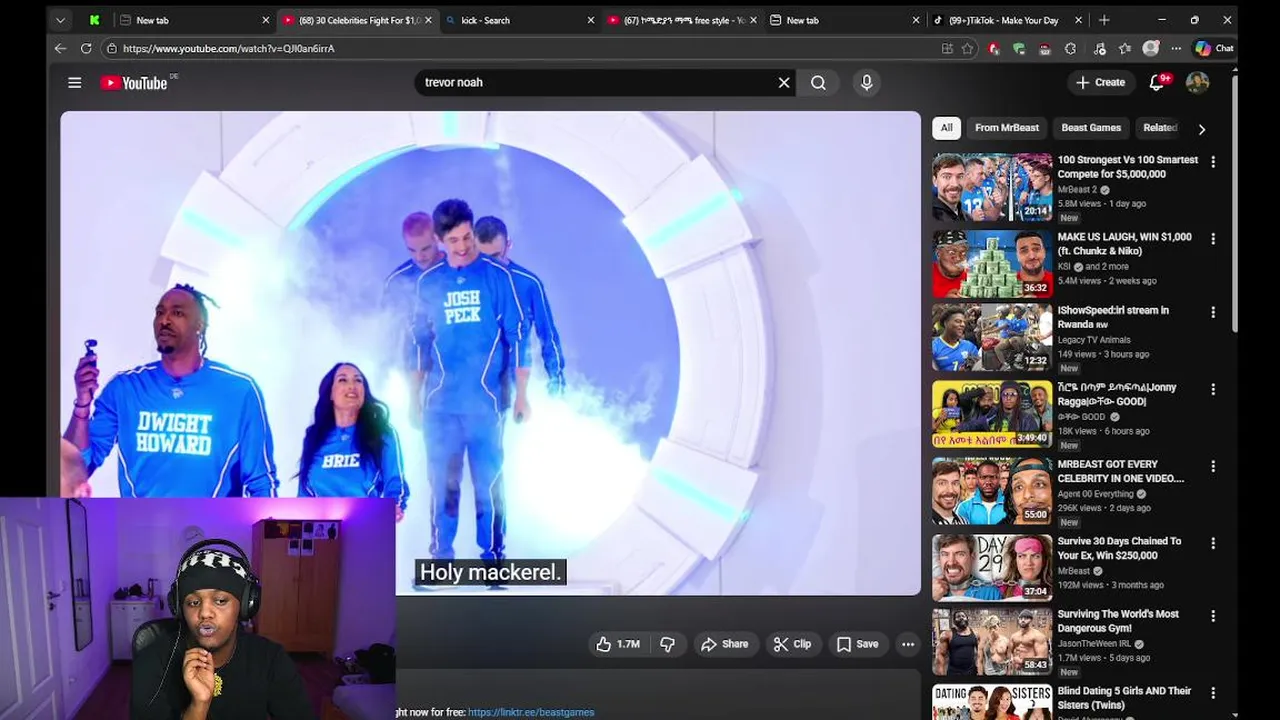Open the media control music icon

pos(1099,48)
